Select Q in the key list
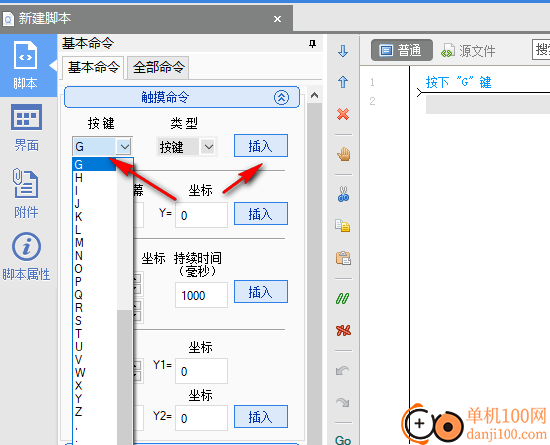 click(x=94, y=295)
